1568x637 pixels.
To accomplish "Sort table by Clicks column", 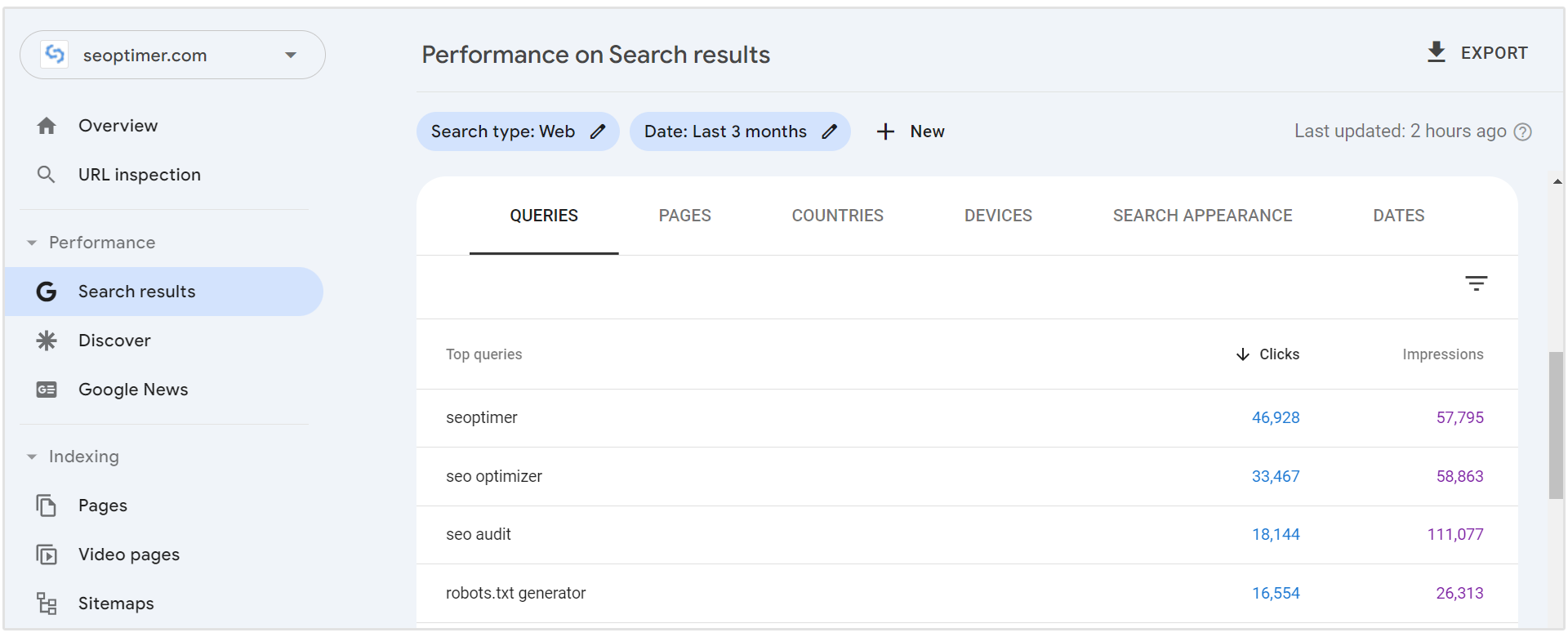I will click(1268, 354).
